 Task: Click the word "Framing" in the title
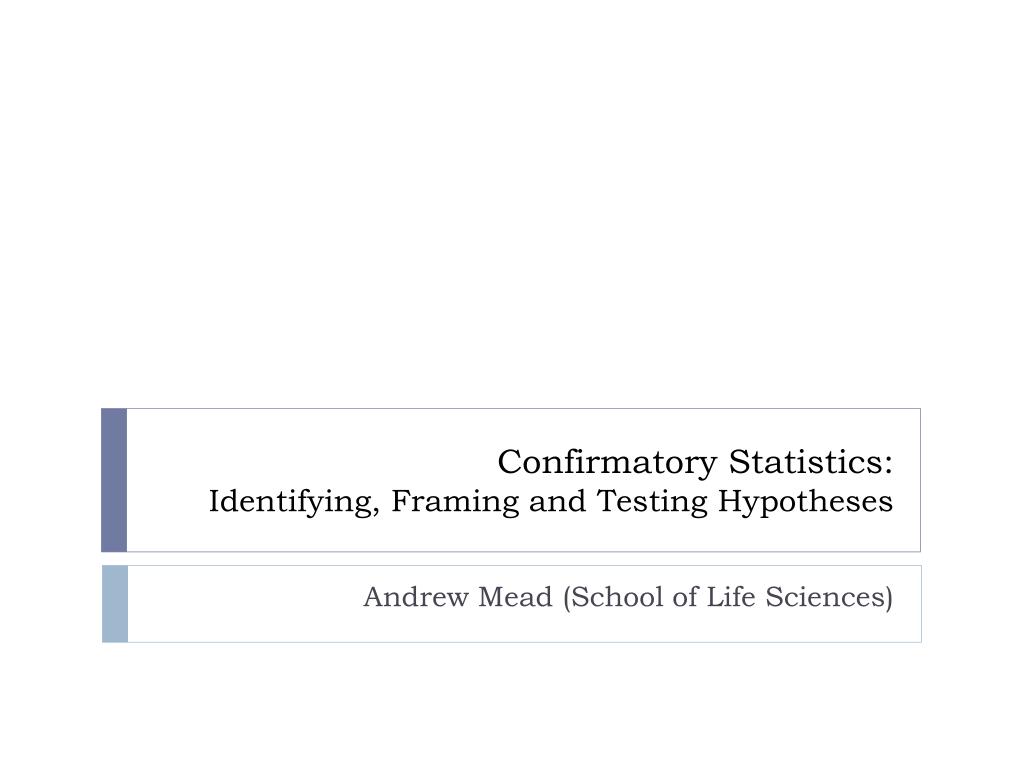[455, 502]
